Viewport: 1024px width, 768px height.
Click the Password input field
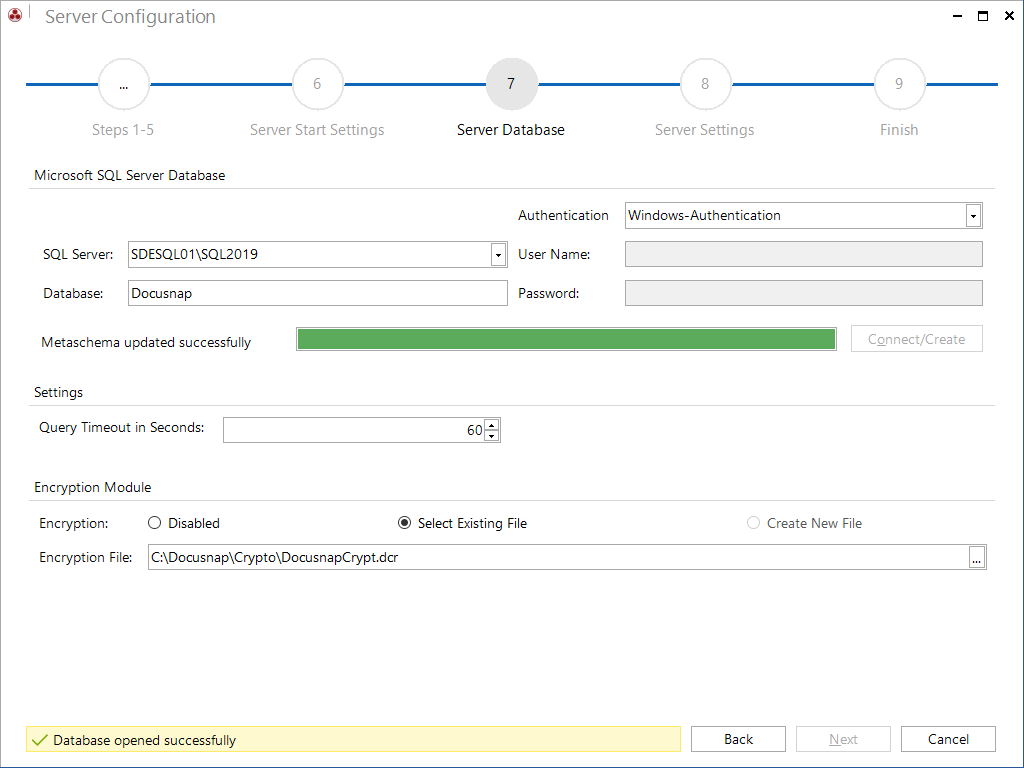click(x=803, y=293)
